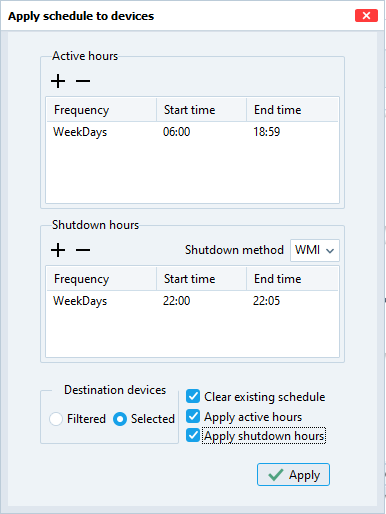Image resolution: width=386 pixels, height=514 pixels.
Task: Close the Apply schedule dialog
Action: click(366, 15)
